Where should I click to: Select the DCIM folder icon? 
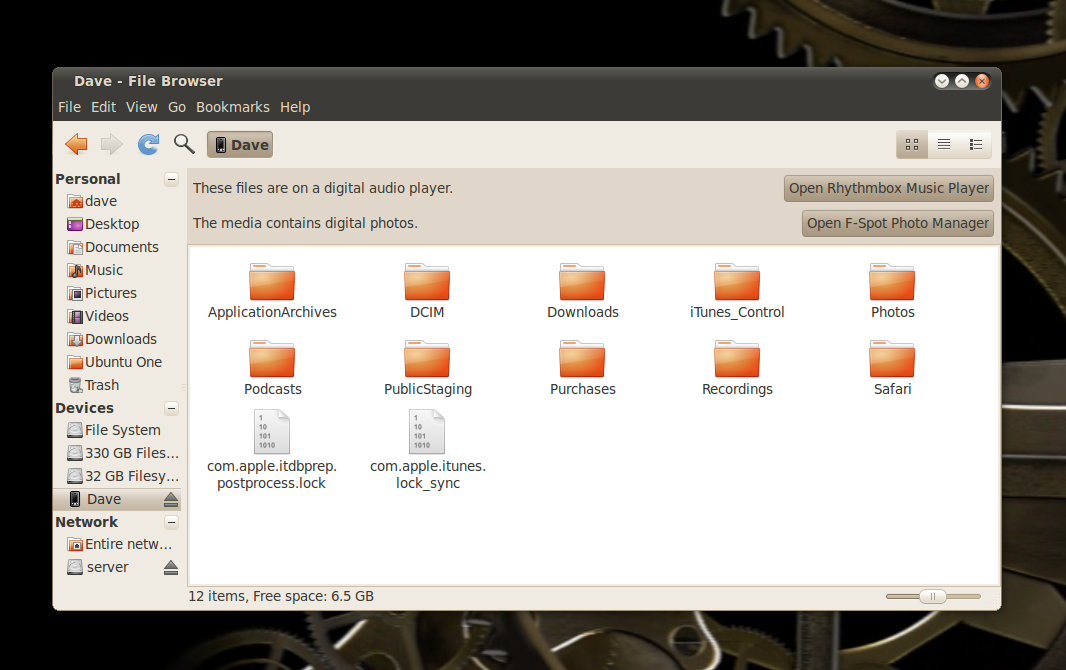click(x=427, y=282)
